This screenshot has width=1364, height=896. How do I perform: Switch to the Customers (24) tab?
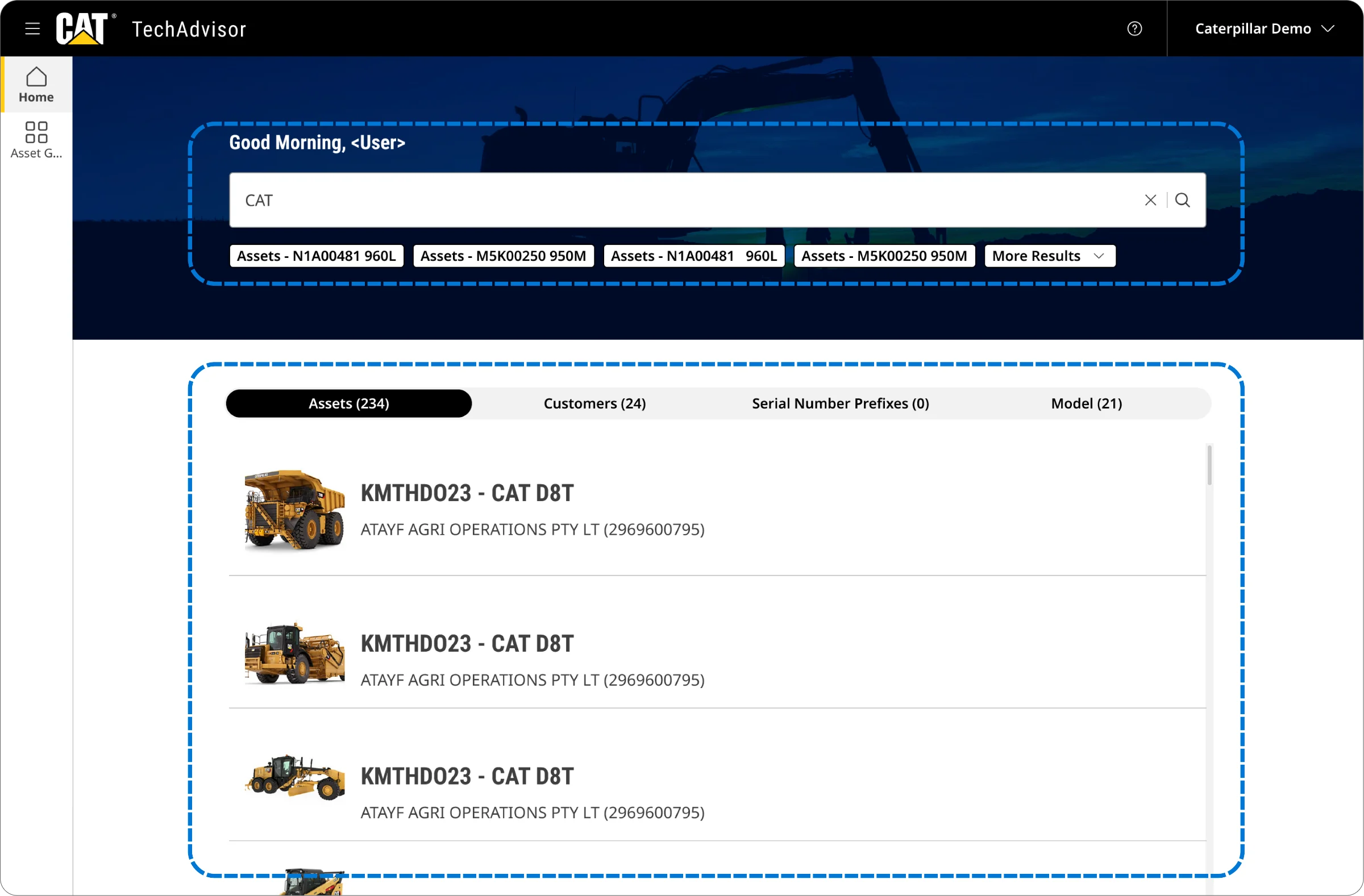click(595, 403)
